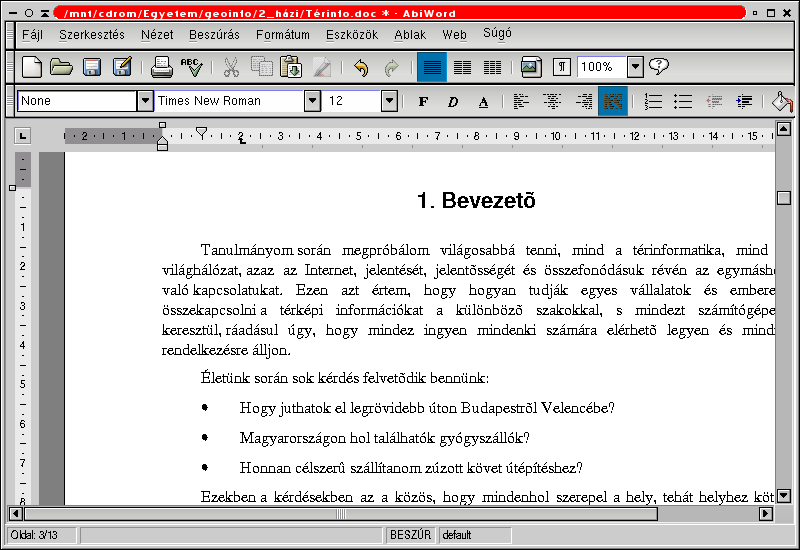Center align the paragraph
Viewport: 800px width, 550px height.
(x=552, y=102)
